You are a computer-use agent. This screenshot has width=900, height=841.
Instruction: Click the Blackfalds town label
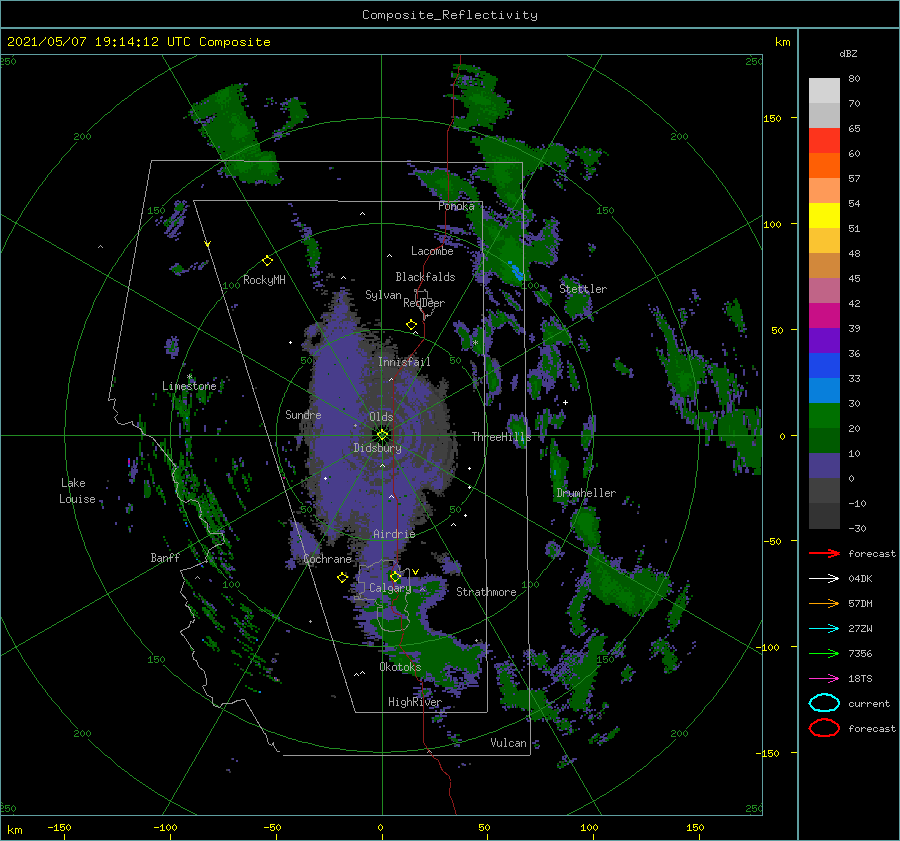(425, 277)
